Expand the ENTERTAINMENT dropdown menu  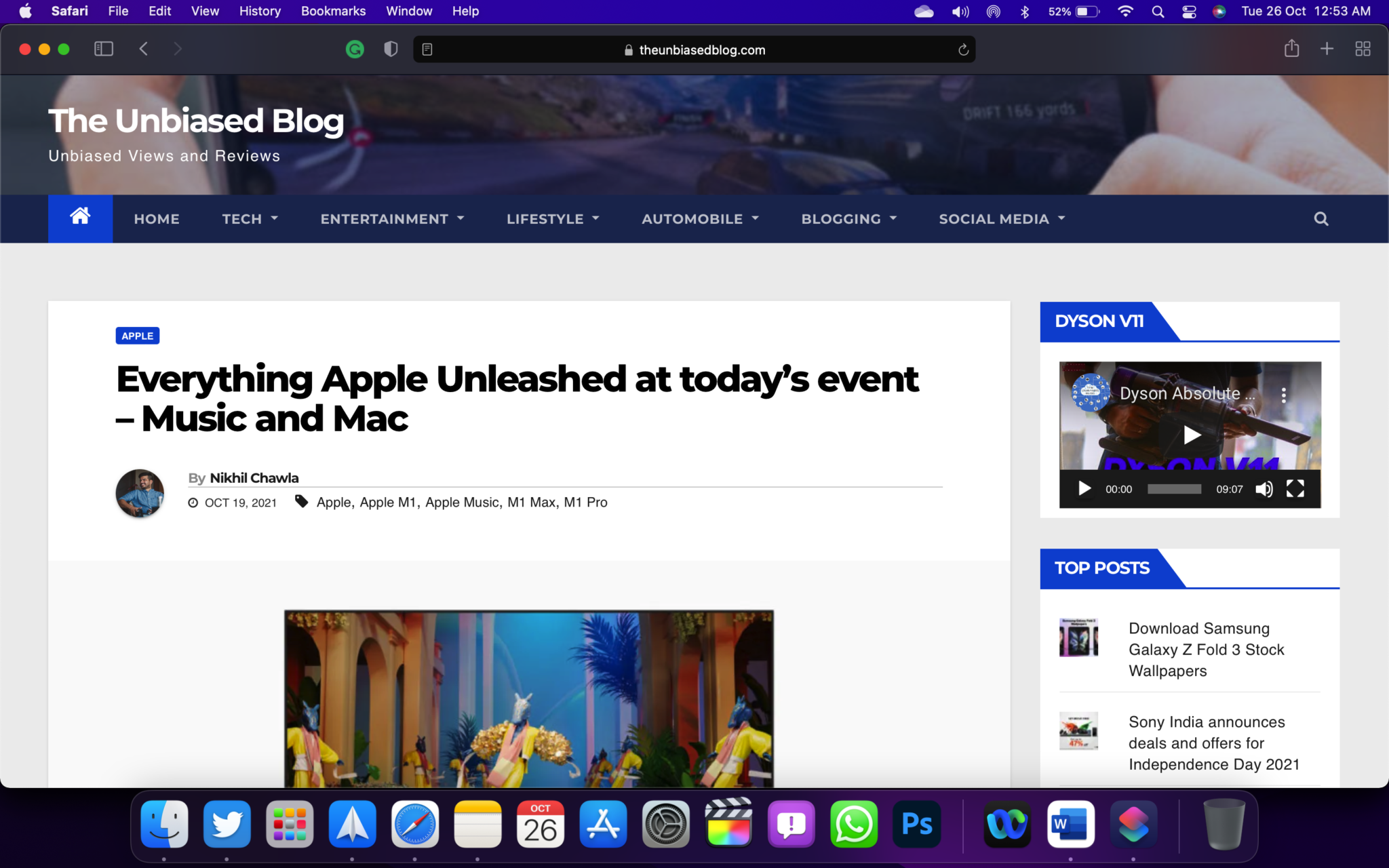click(x=392, y=219)
